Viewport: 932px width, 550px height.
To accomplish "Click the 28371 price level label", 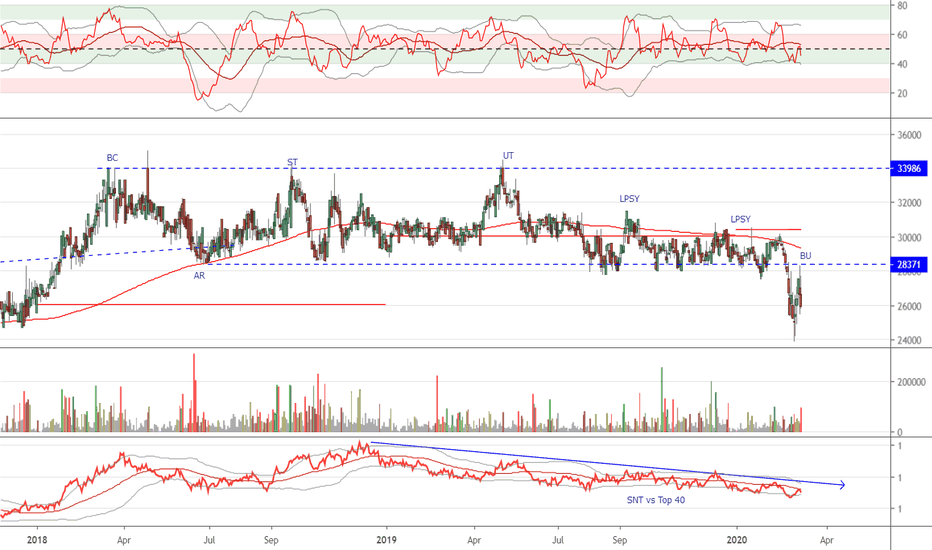I will pos(909,265).
